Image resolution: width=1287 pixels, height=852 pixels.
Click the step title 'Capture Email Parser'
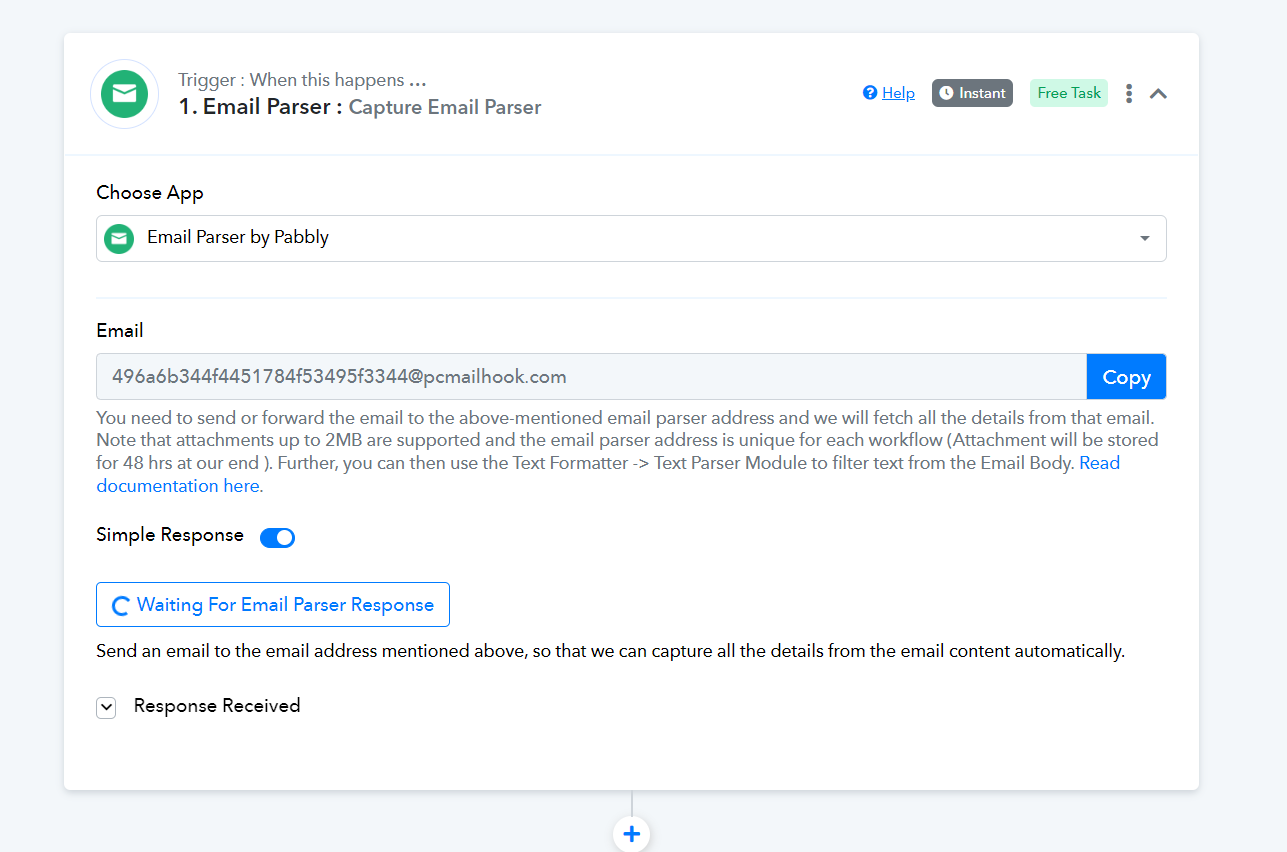pyautogui.click(x=445, y=107)
